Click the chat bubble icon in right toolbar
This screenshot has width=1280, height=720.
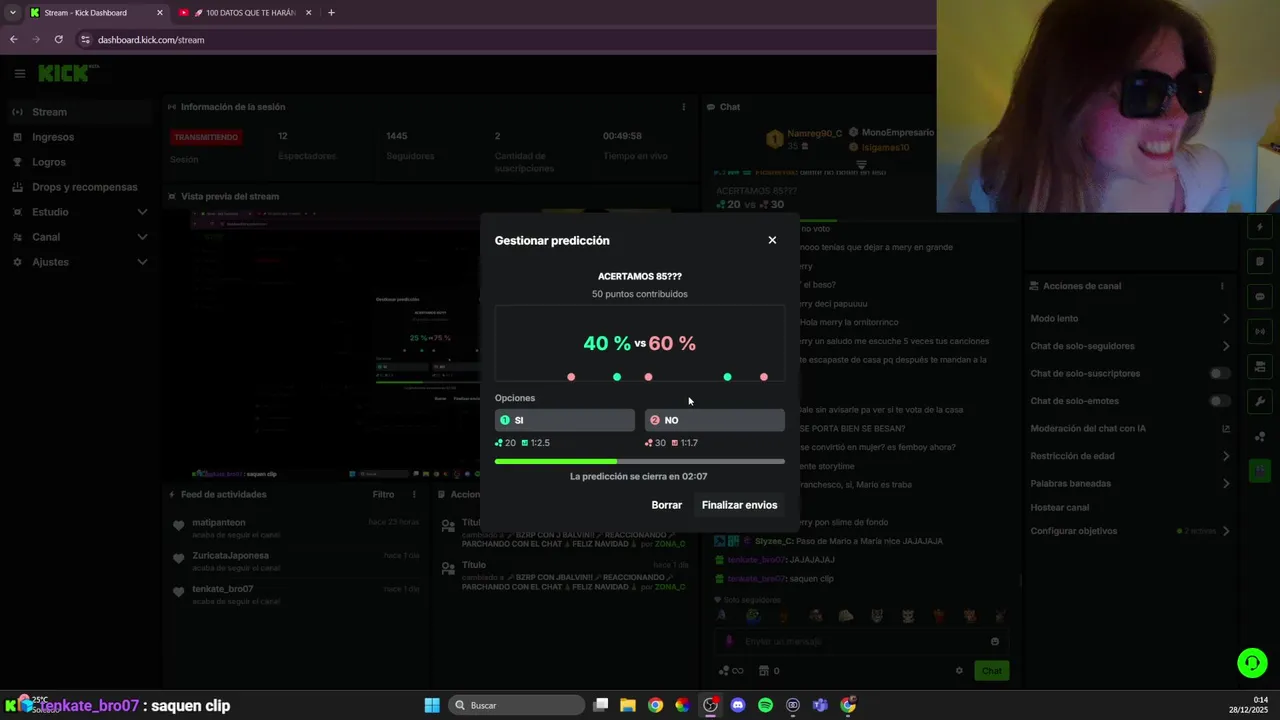pos(1260,297)
